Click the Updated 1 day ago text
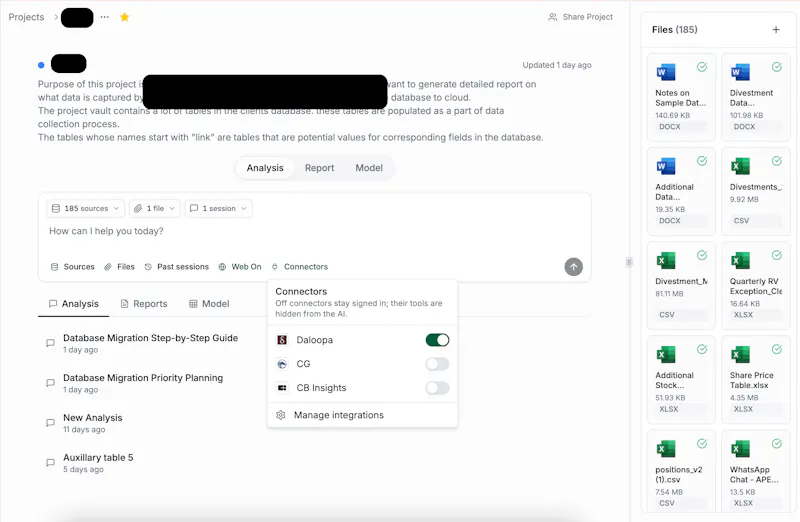 tap(557, 65)
